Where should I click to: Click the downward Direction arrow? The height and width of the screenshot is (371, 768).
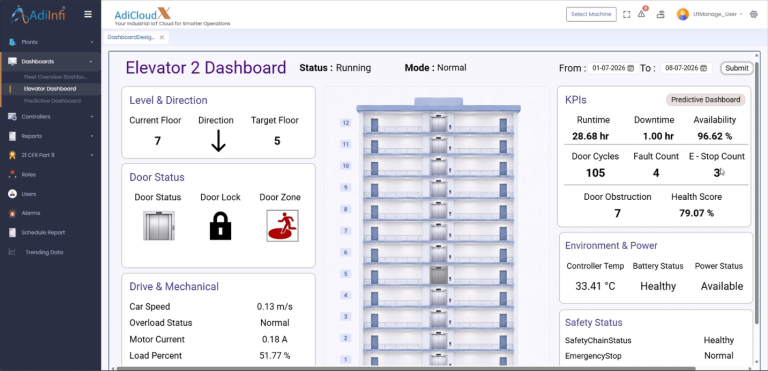(218, 141)
